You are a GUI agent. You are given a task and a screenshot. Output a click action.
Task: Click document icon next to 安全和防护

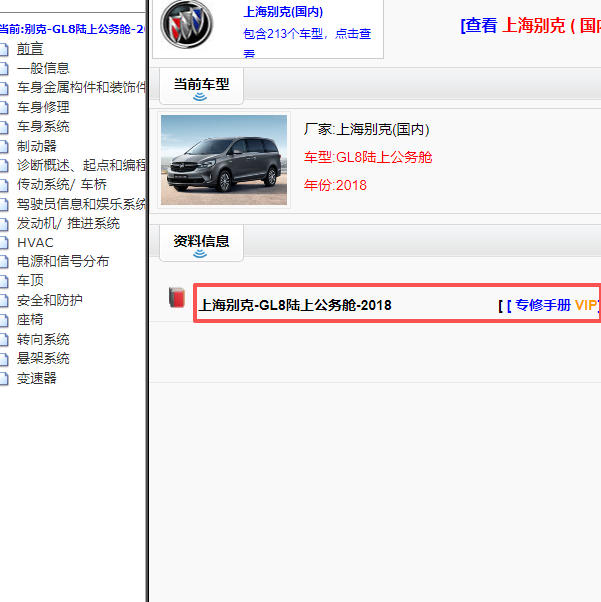[4, 300]
